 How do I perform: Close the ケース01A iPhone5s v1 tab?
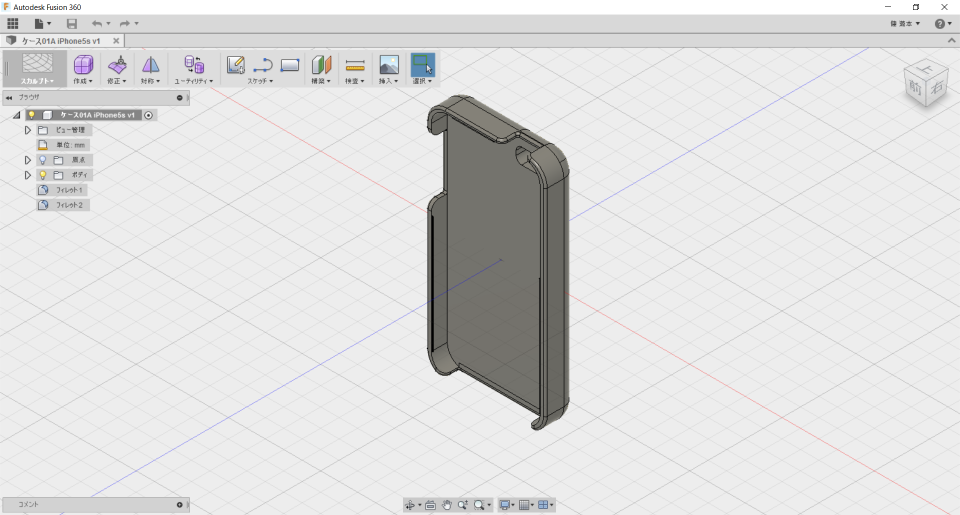pos(116,41)
